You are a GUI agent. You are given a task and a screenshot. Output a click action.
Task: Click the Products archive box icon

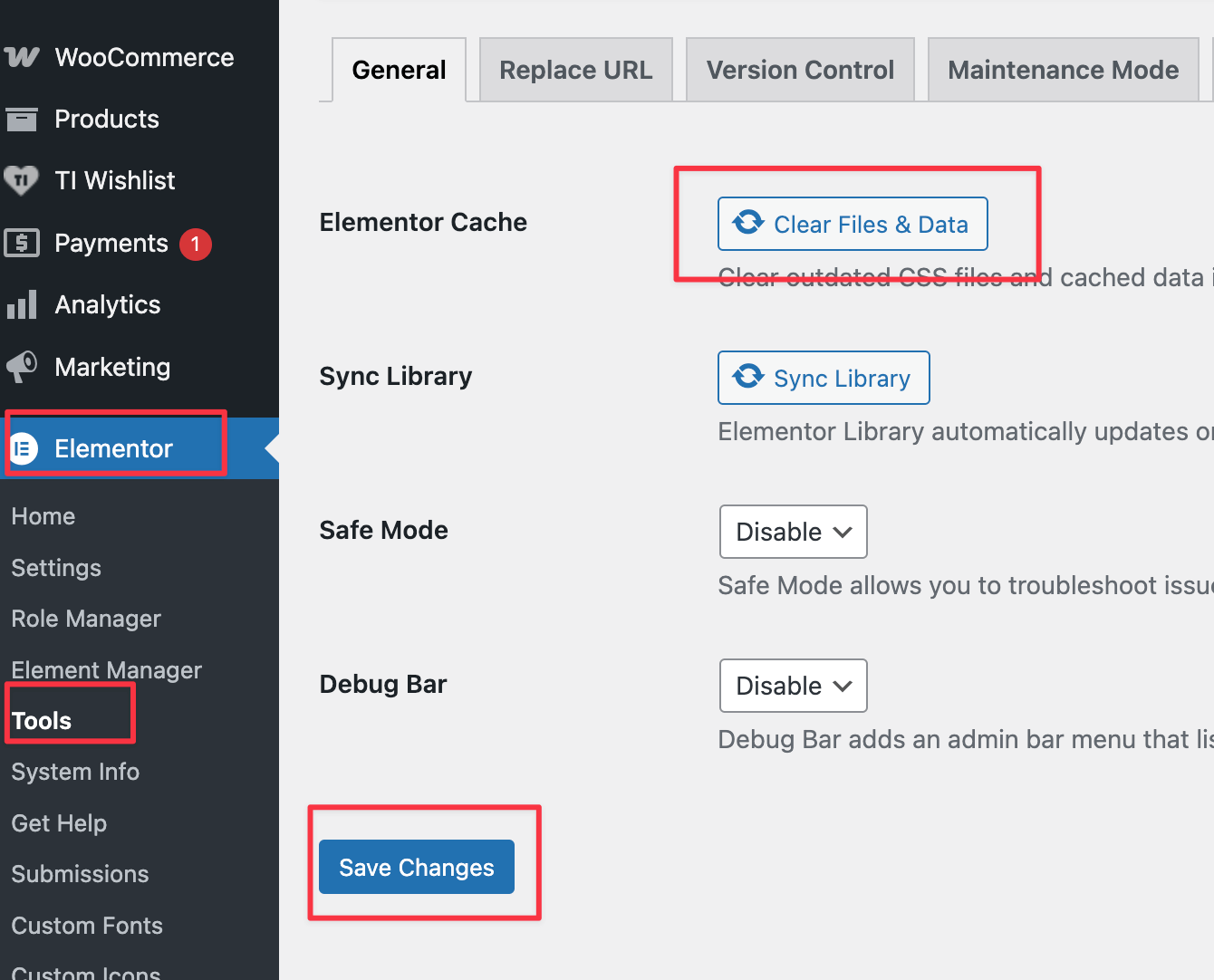coord(22,119)
